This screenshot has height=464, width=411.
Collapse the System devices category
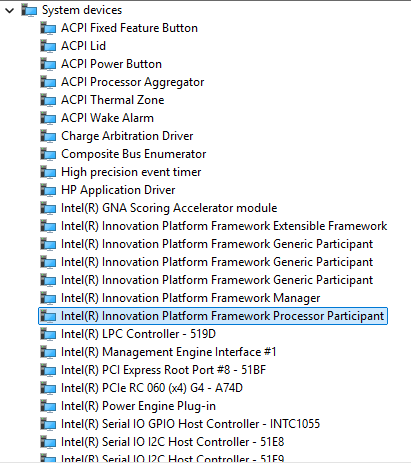[10, 10]
